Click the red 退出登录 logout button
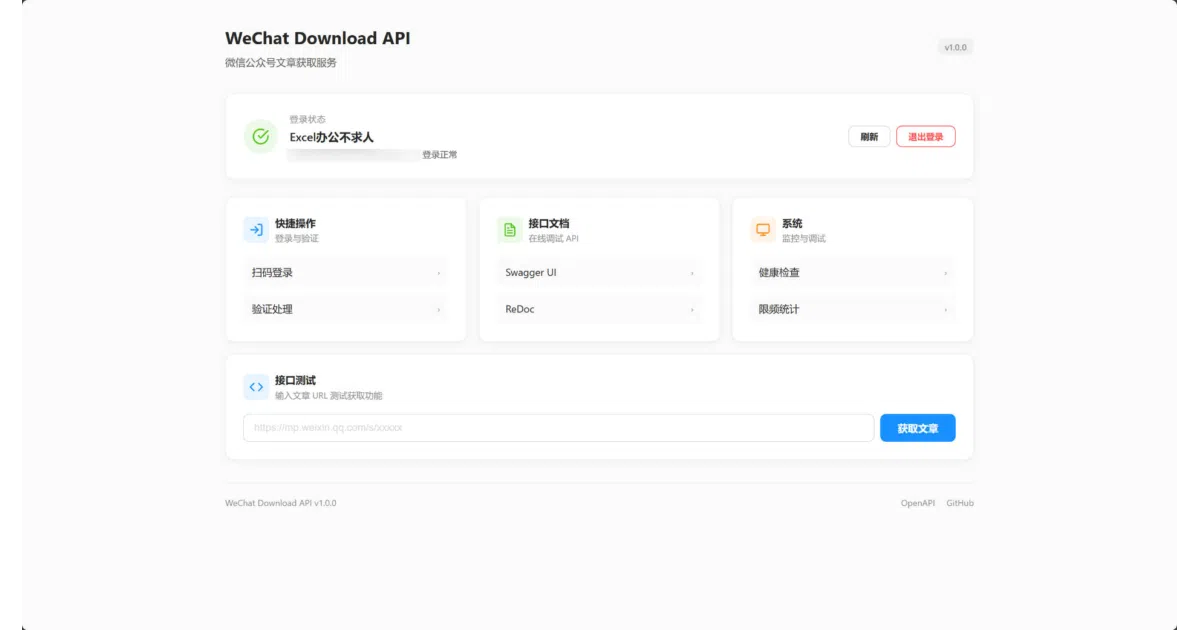 [x=926, y=137]
